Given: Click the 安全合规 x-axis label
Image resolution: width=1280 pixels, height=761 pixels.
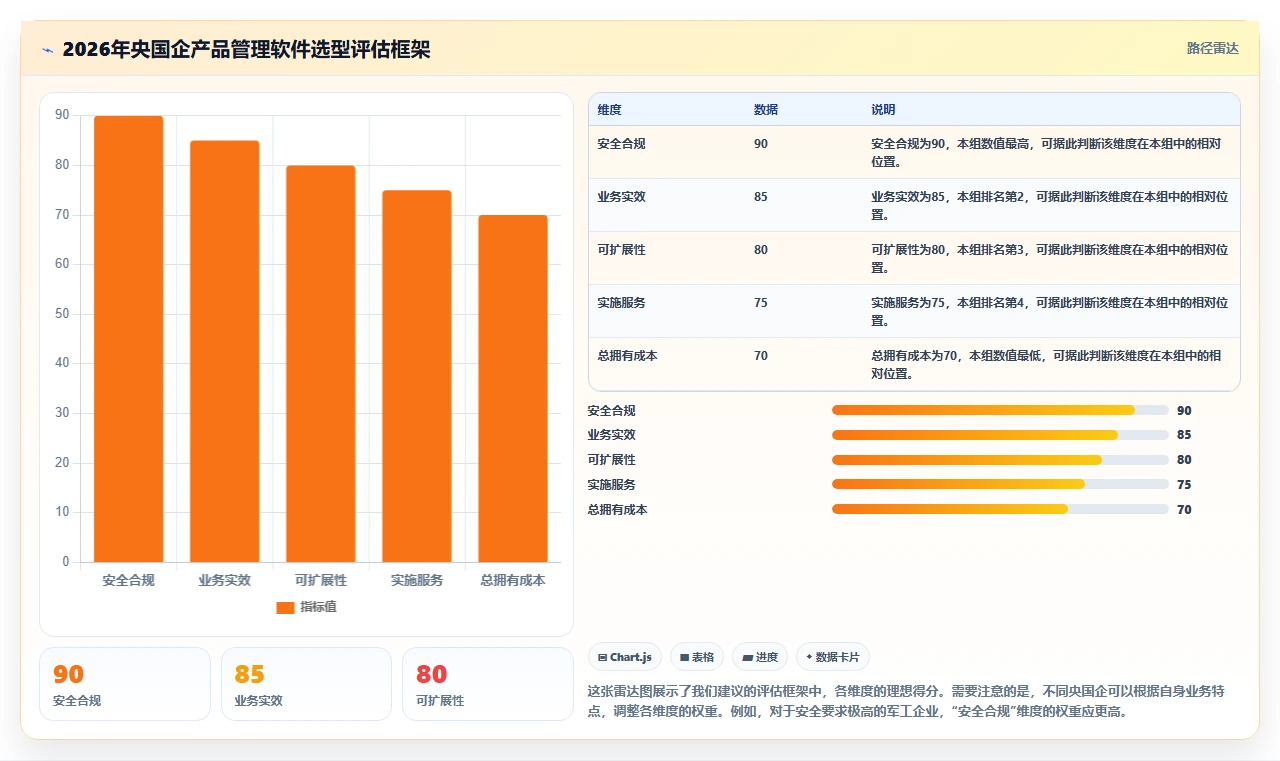Looking at the screenshot, I should pos(128,580).
